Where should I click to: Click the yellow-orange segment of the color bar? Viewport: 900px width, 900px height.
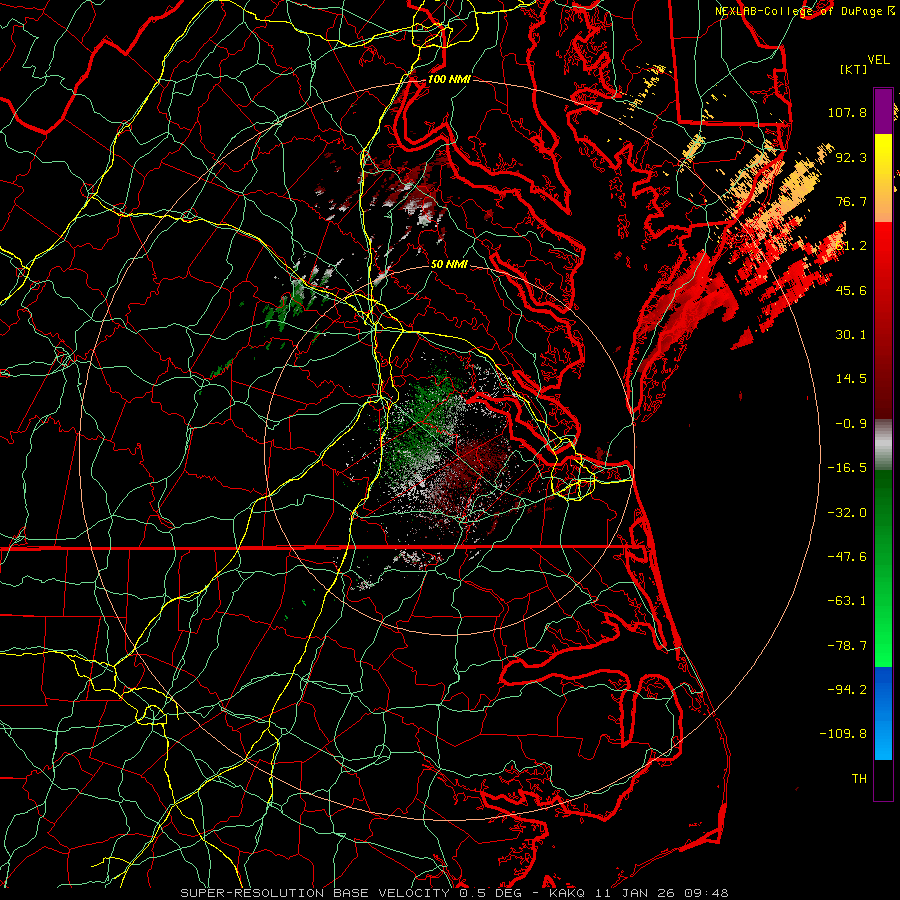tap(883, 178)
